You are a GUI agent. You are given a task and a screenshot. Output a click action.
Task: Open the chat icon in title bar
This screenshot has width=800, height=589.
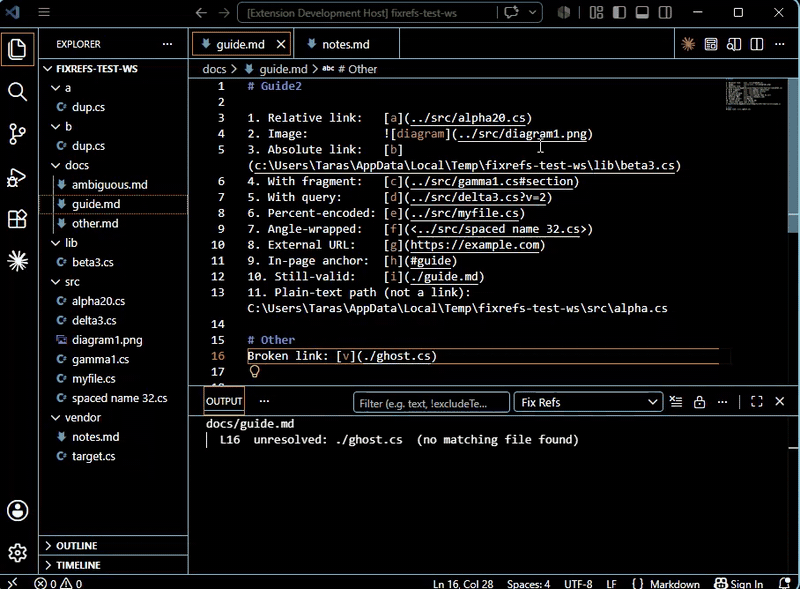[x=511, y=12]
